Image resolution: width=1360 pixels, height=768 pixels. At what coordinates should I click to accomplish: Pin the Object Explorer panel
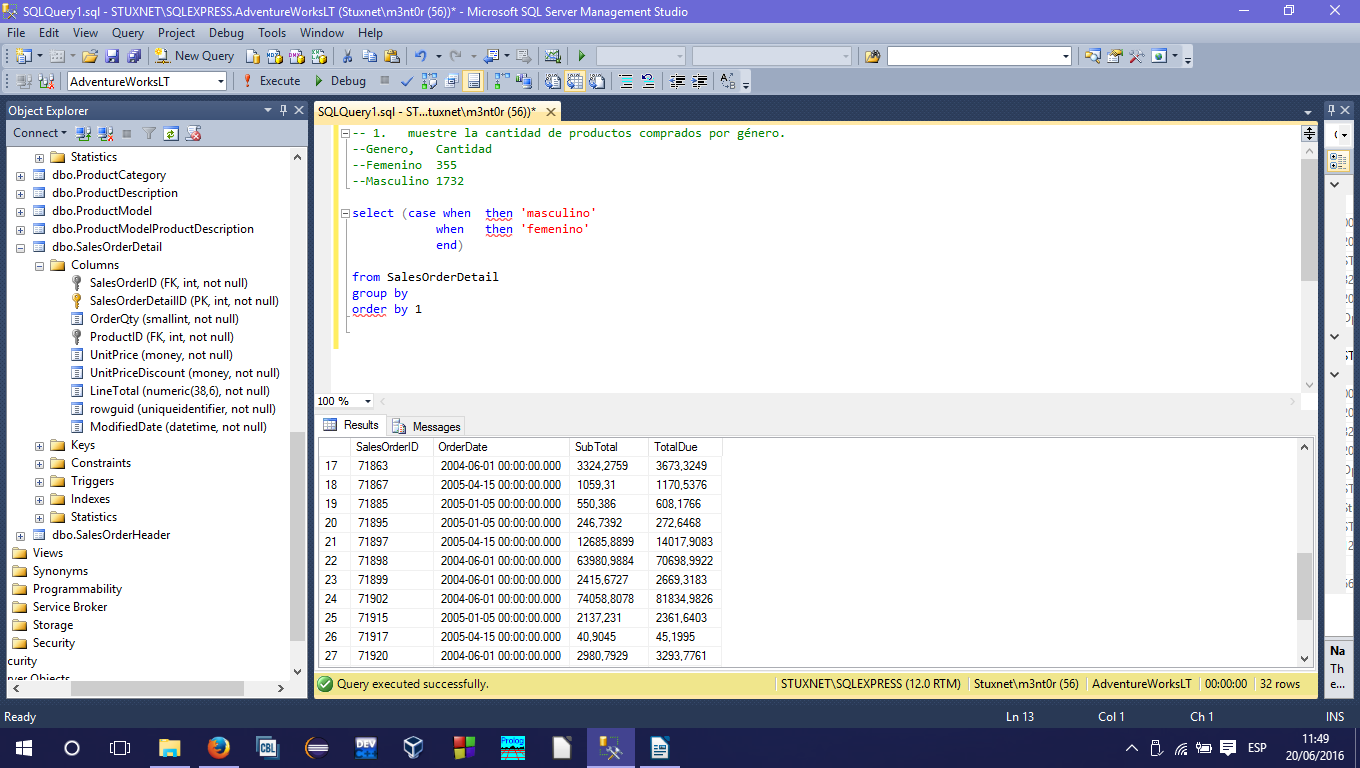(284, 110)
